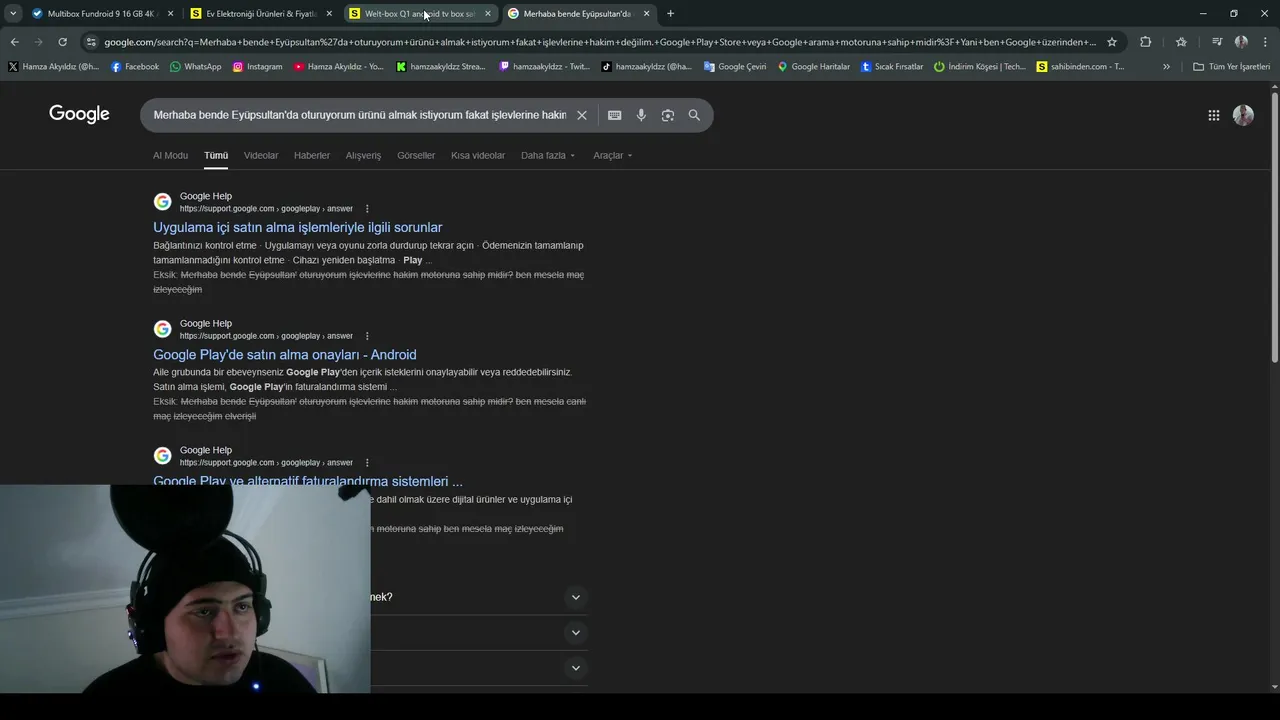
Task: Open the bookmarks star list icon
Action: click(x=1181, y=42)
